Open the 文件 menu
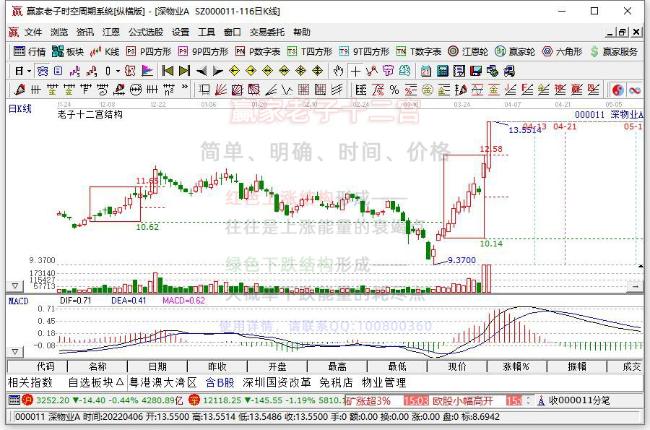Screen dimensions: 650x430 pos(33,32)
